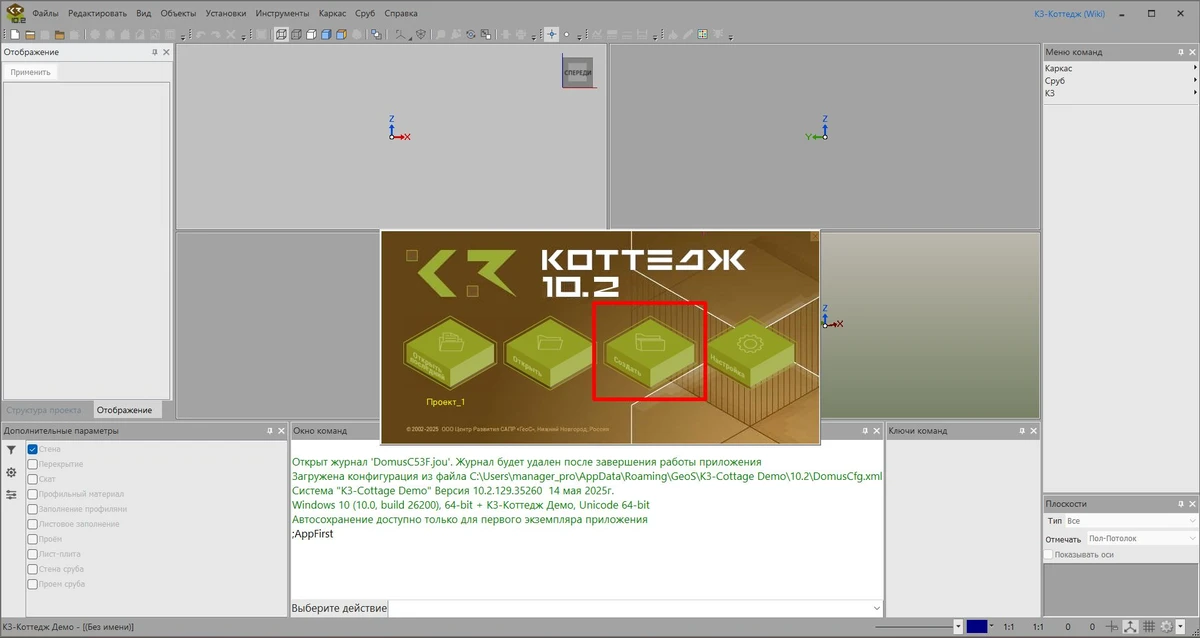Open the 'Настройка' gear tile on splash
Screen dimensions: 1200x638
click(749, 355)
